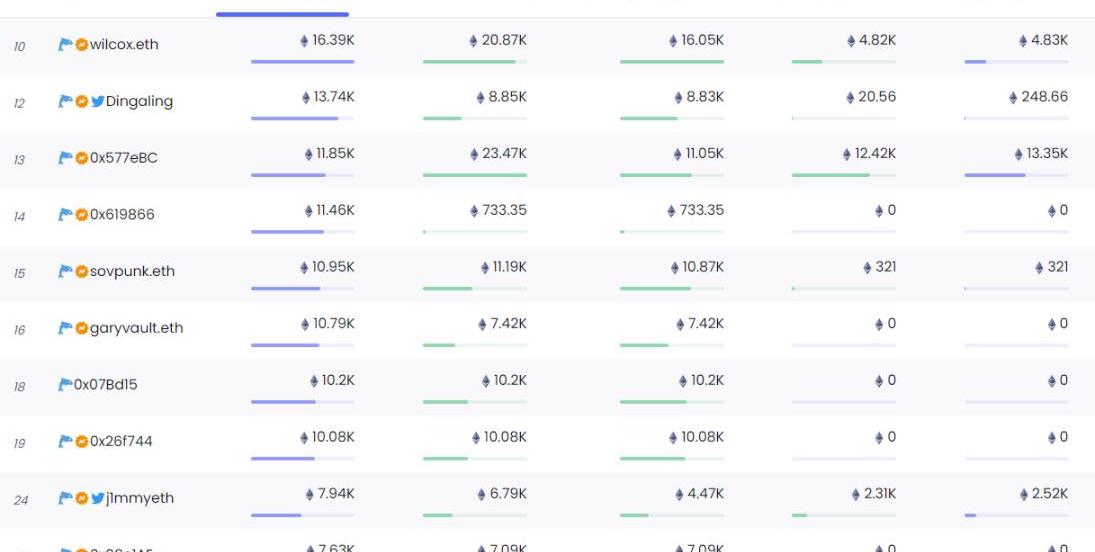Viewport: 1095px width, 552px height.
Task: Click the whale icon next to 0x07Bd15
Action: tap(65, 384)
